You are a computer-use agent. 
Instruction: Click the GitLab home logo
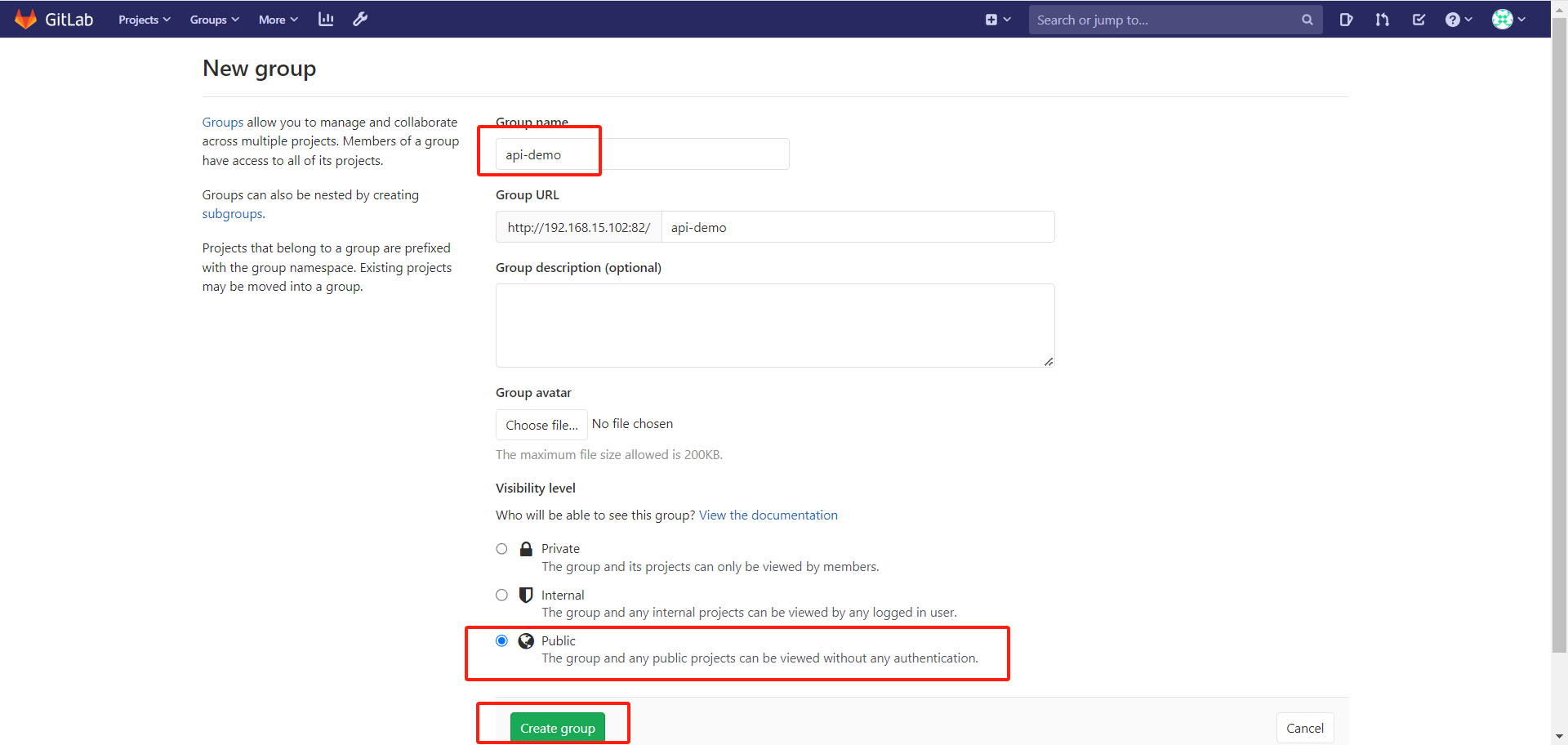(52, 19)
